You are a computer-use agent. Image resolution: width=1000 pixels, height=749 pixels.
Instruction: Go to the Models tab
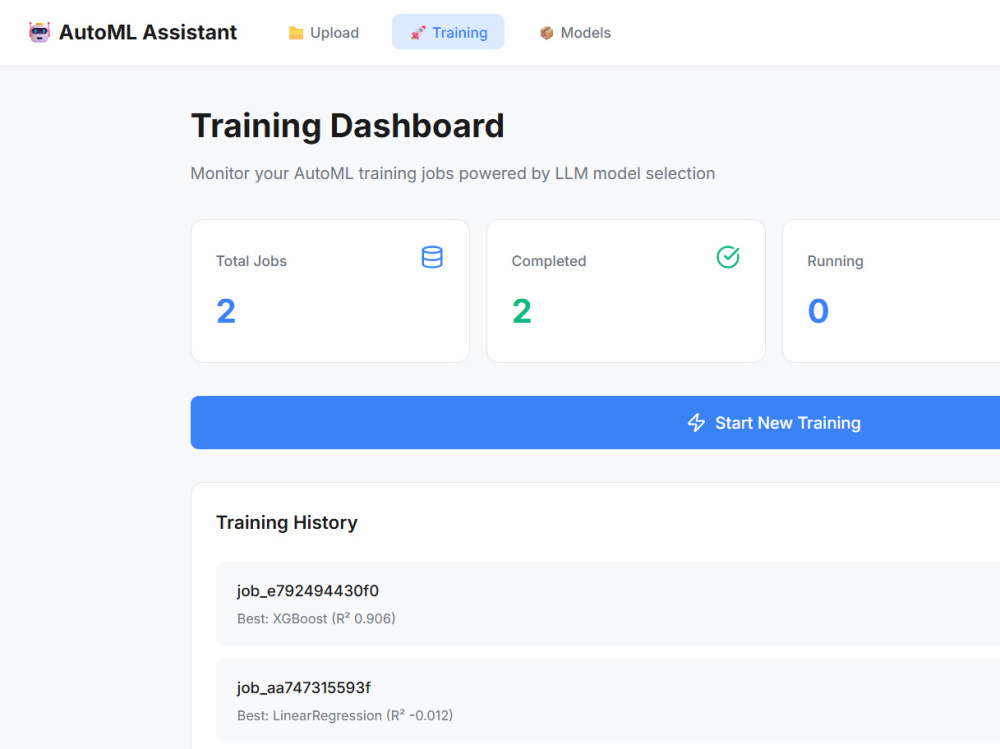pos(575,33)
